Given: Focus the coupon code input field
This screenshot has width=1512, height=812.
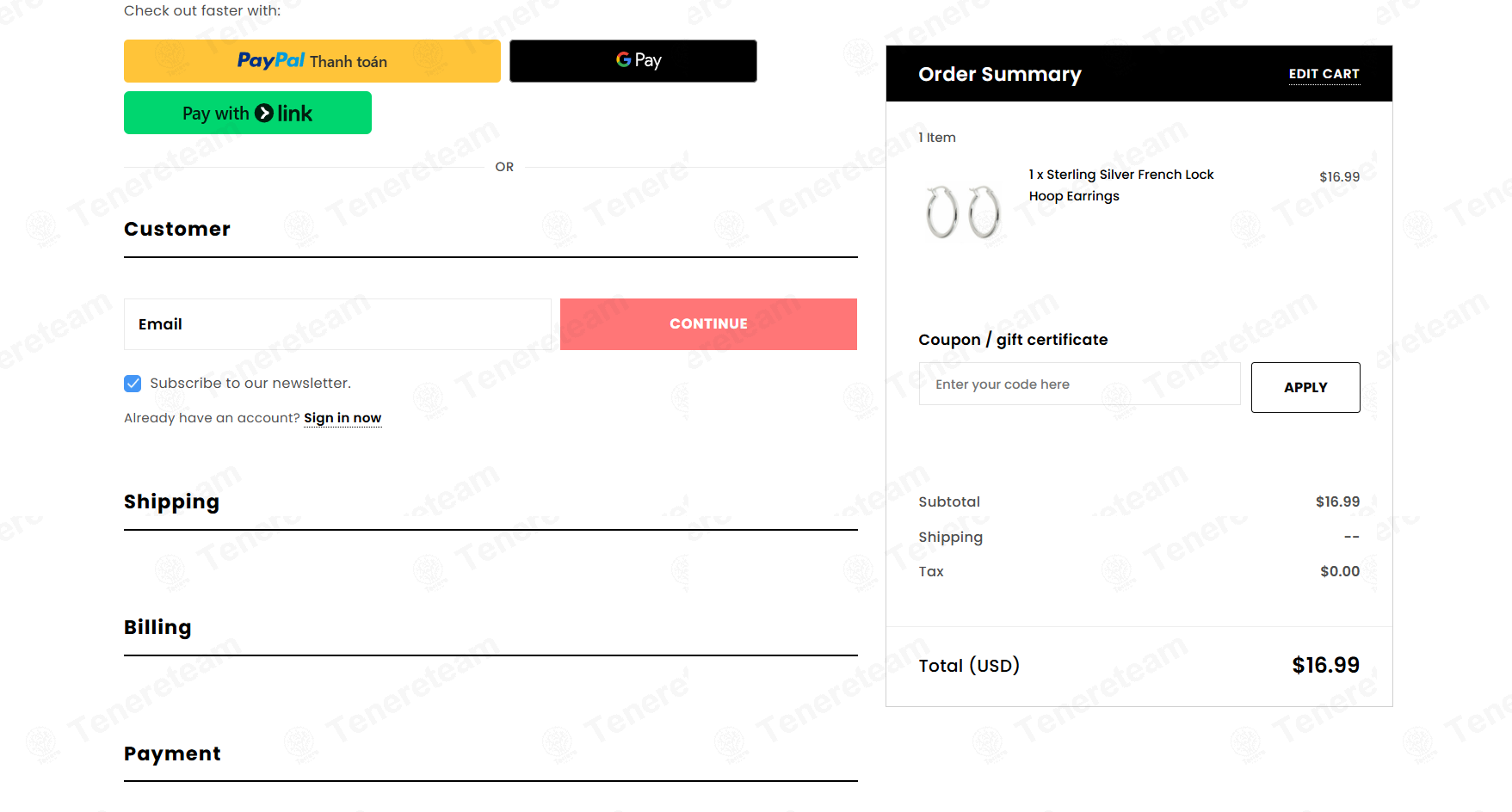Looking at the screenshot, I should point(1079,384).
